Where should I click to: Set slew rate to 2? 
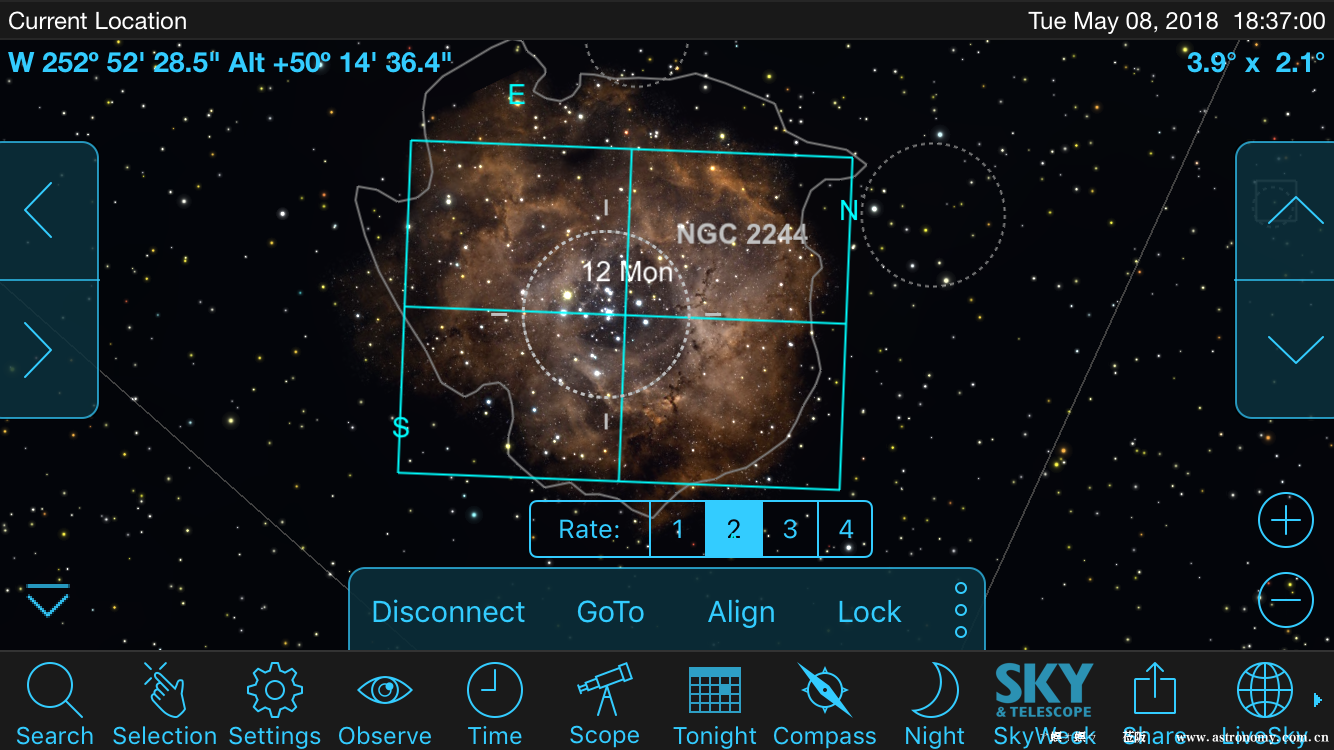coord(734,529)
